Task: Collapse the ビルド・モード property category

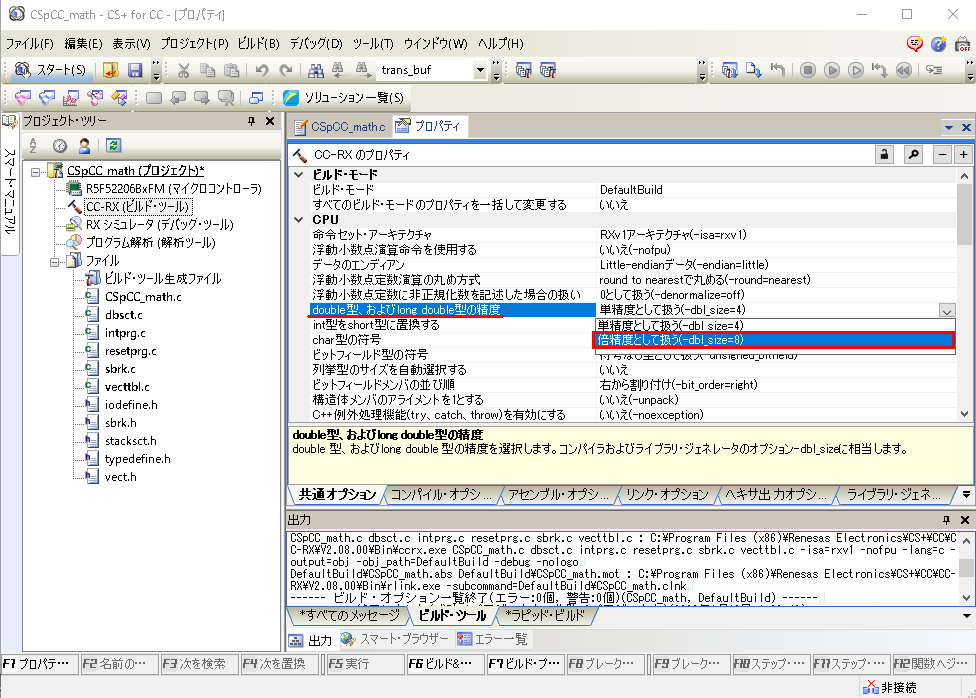Action: (299, 175)
